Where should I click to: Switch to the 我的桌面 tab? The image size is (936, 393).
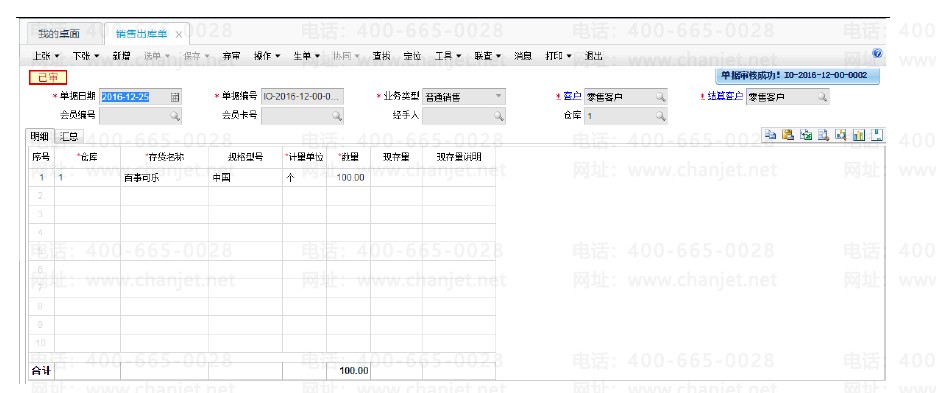[x=58, y=34]
